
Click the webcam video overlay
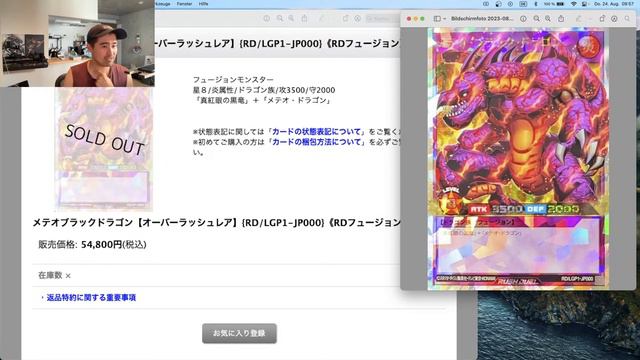point(77,43)
